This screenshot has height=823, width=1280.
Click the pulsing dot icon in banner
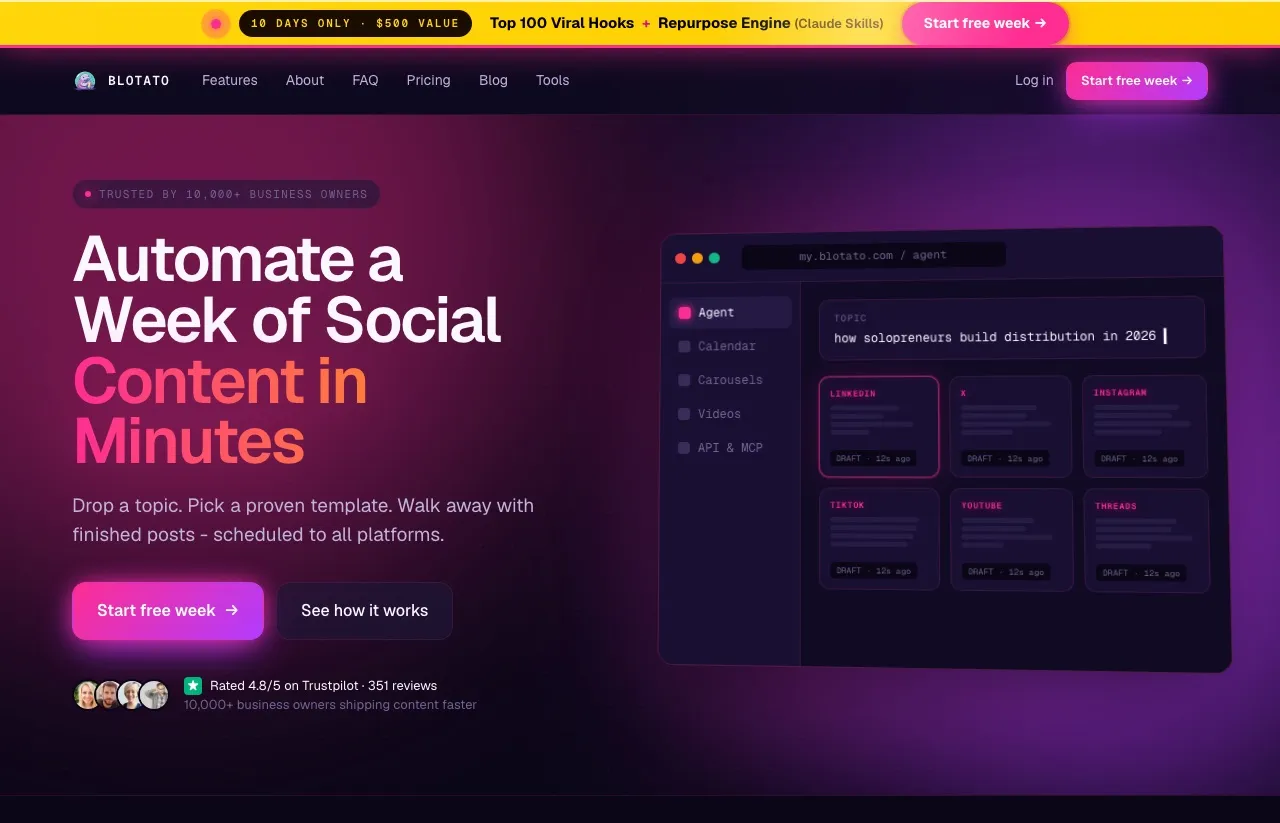coord(216,23)
